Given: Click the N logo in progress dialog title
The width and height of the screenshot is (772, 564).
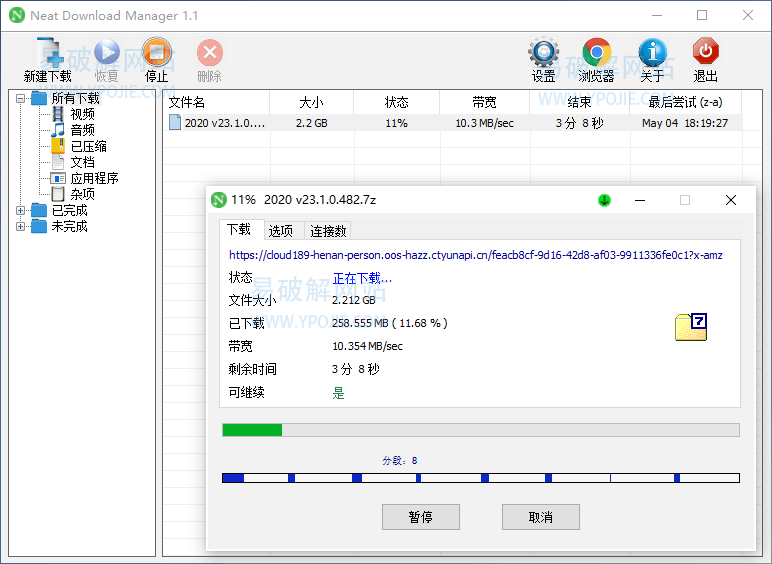Looking at the screenshot, I should coord(219,200).
